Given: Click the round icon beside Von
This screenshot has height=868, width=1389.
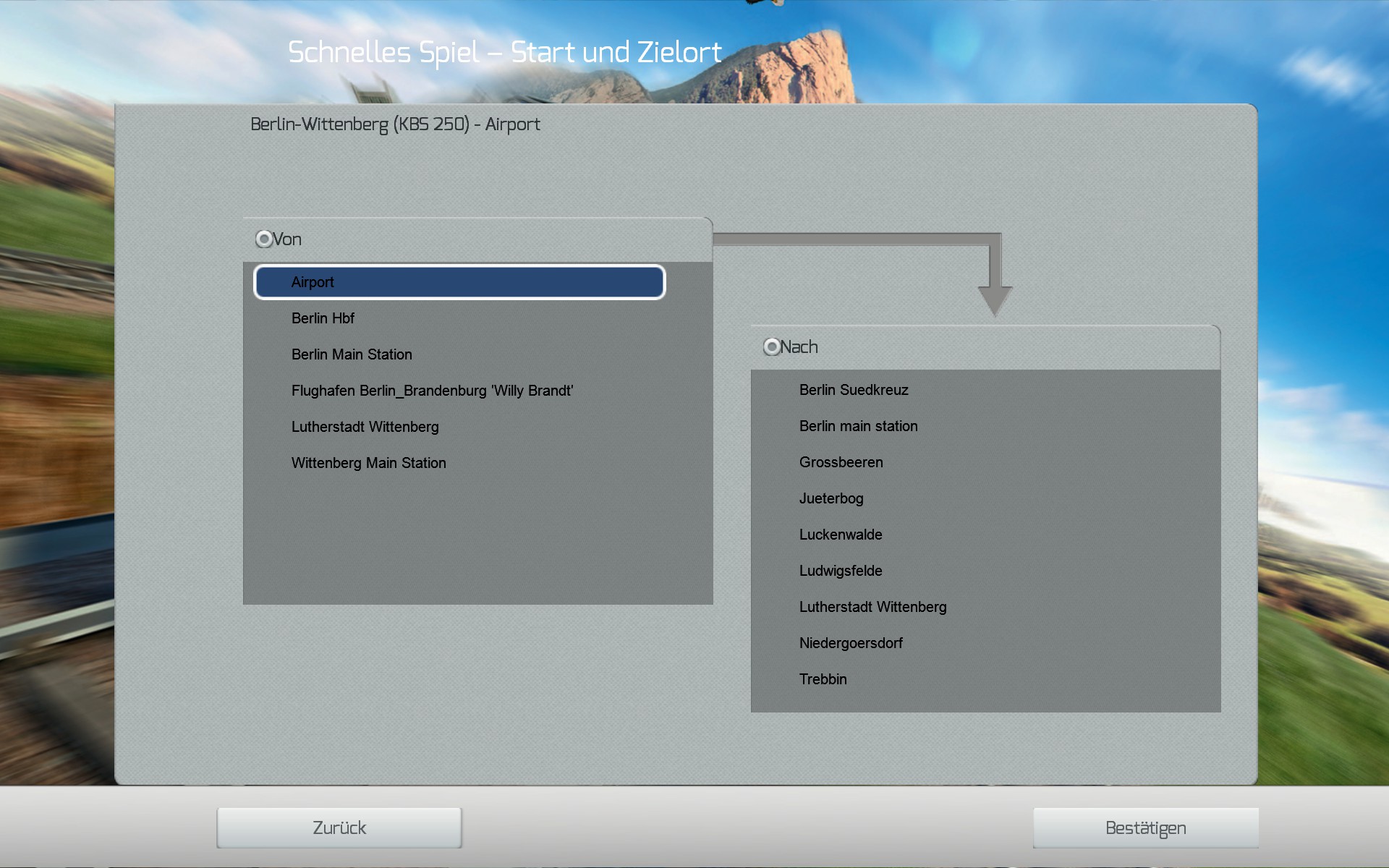Looking at the screenshot, I should click(x=264, y=239).
